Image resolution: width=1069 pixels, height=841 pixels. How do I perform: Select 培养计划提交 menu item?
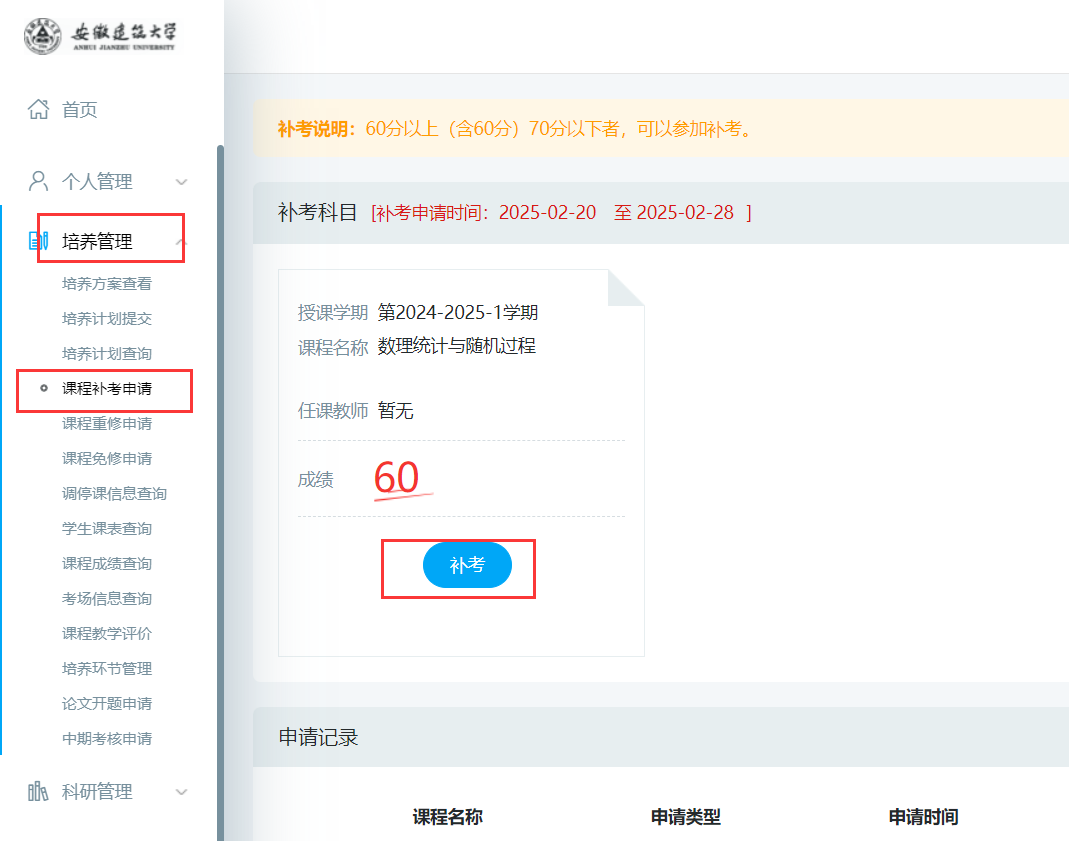[x=107, y=319]
